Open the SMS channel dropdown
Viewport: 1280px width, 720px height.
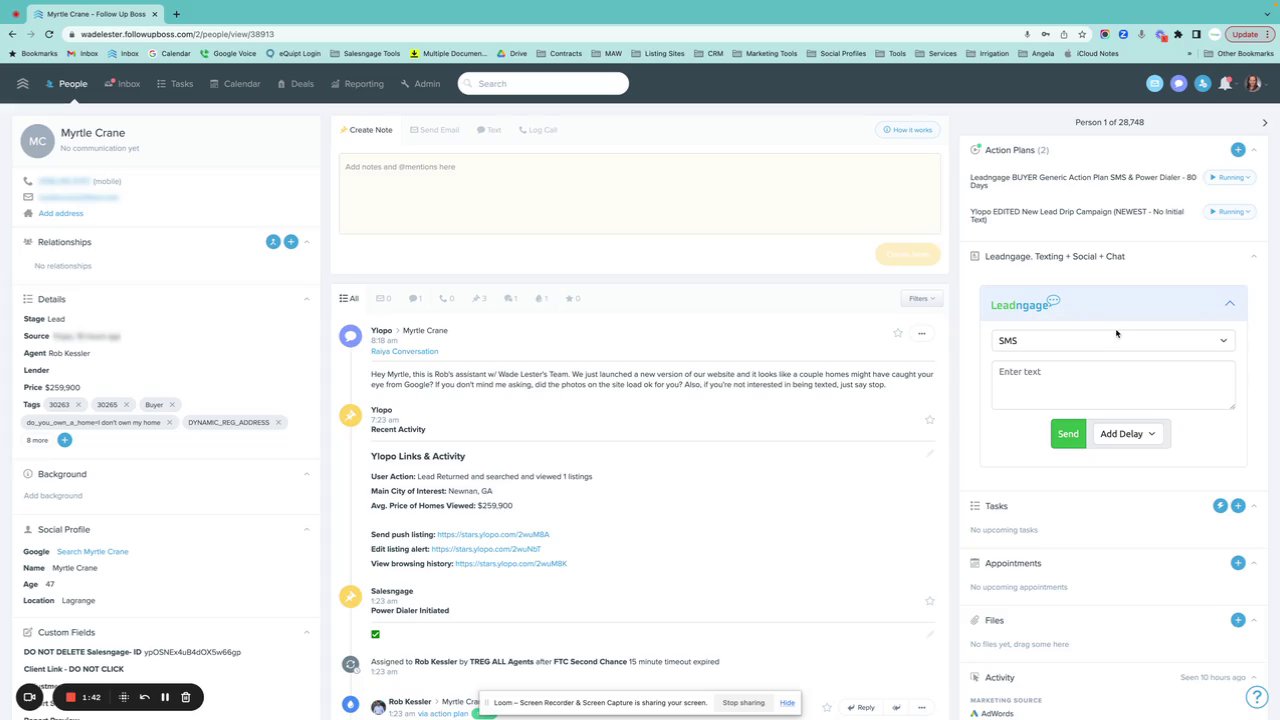(x=1113, y=340)
